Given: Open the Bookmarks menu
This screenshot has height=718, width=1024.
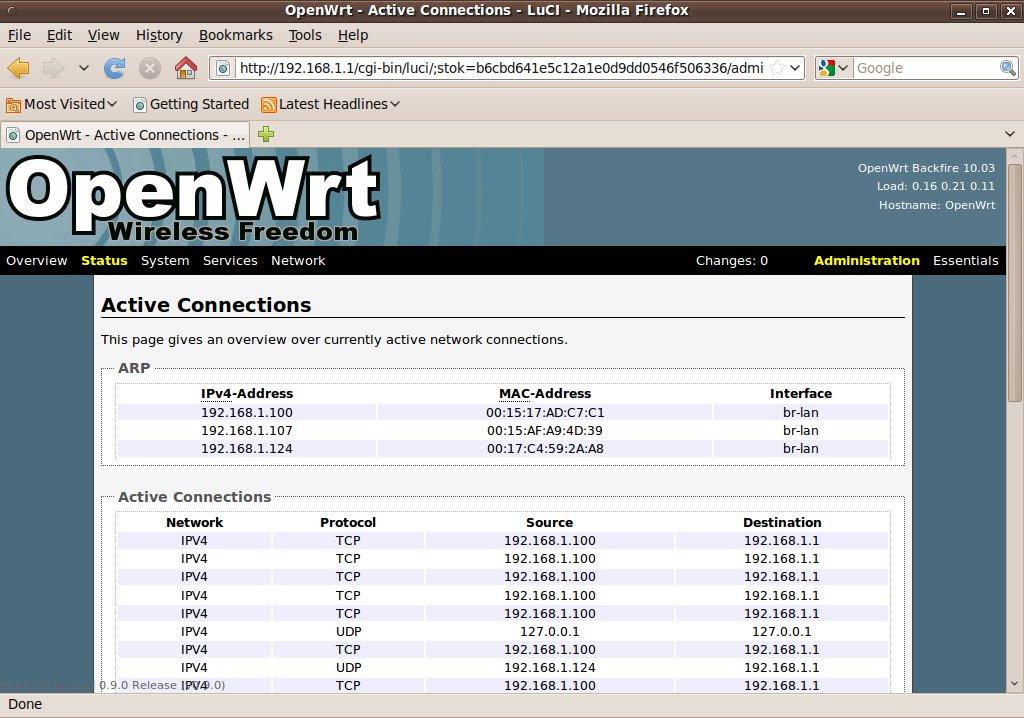Looking at the screenshot, I should [235, 35].
